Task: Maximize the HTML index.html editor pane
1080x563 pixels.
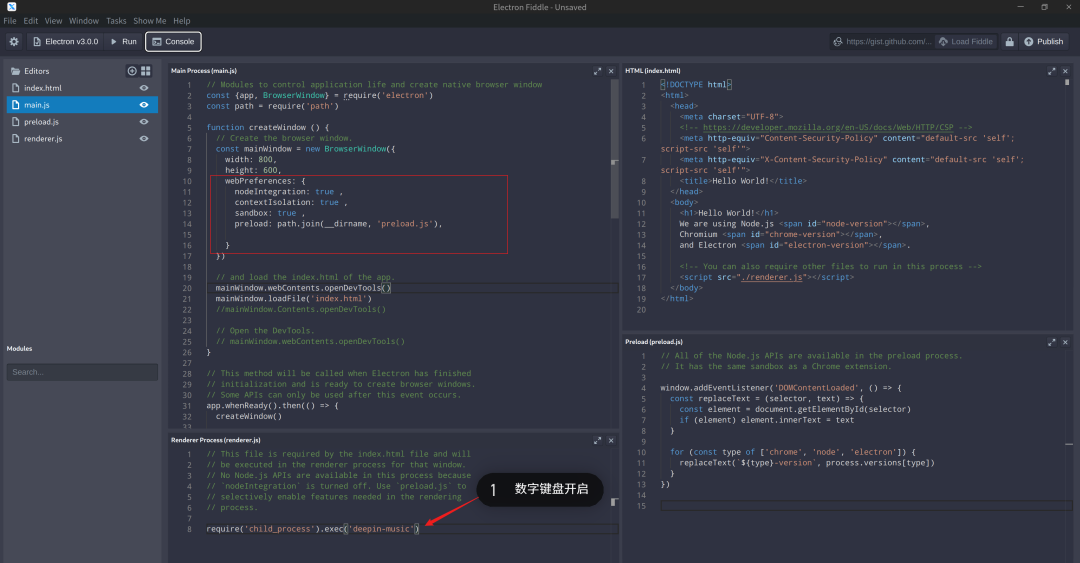Action: coord(1052,71)
